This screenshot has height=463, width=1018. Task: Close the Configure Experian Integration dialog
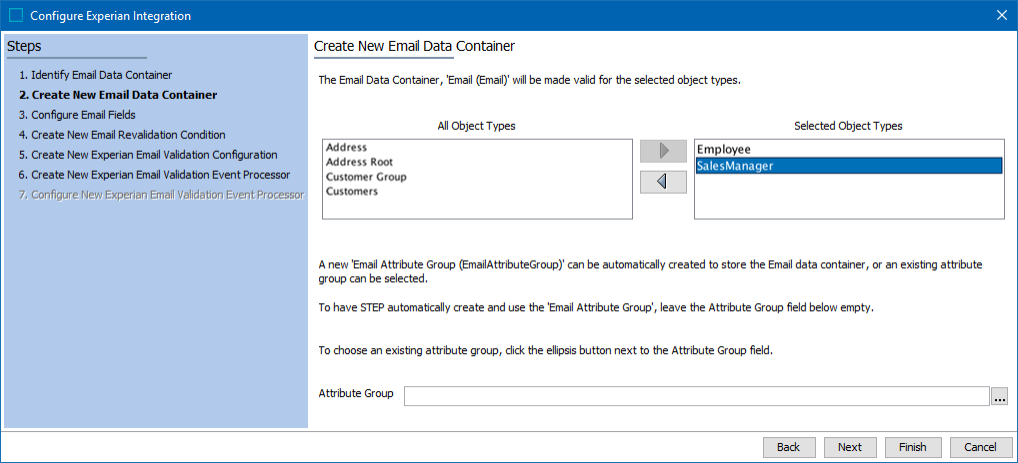coord(1002,15)
